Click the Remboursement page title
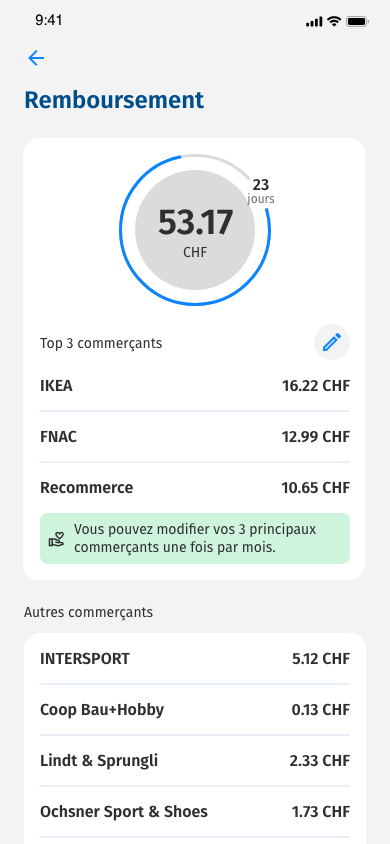The image size is (390, 844). pos(114,101)
